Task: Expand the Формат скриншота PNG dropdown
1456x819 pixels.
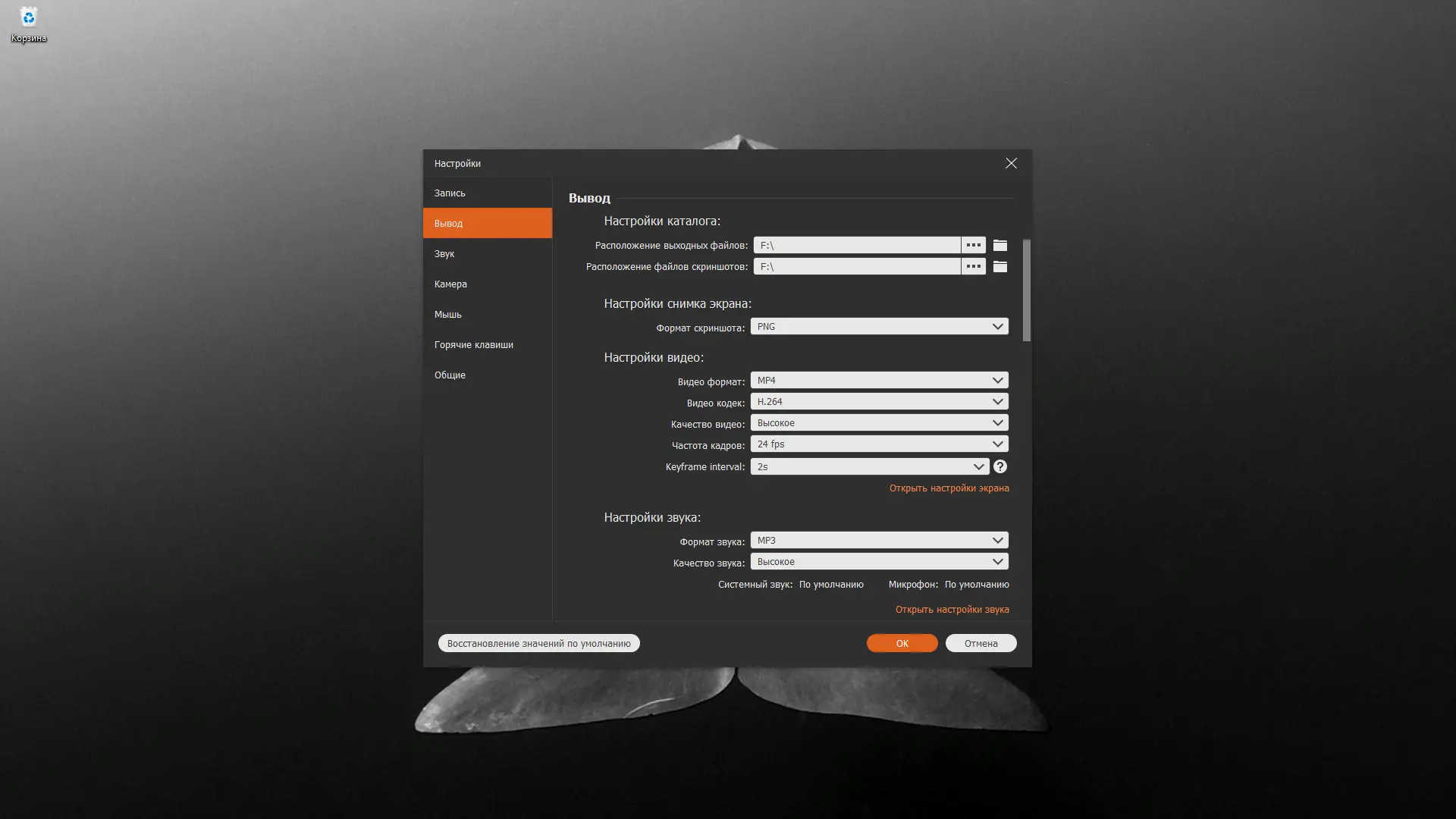Action: click(879, 326)
